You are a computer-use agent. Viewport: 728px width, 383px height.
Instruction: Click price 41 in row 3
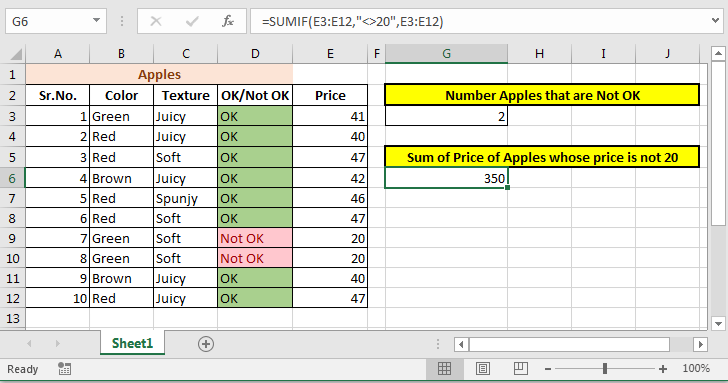pyautogui.click(x=330, y=116)
